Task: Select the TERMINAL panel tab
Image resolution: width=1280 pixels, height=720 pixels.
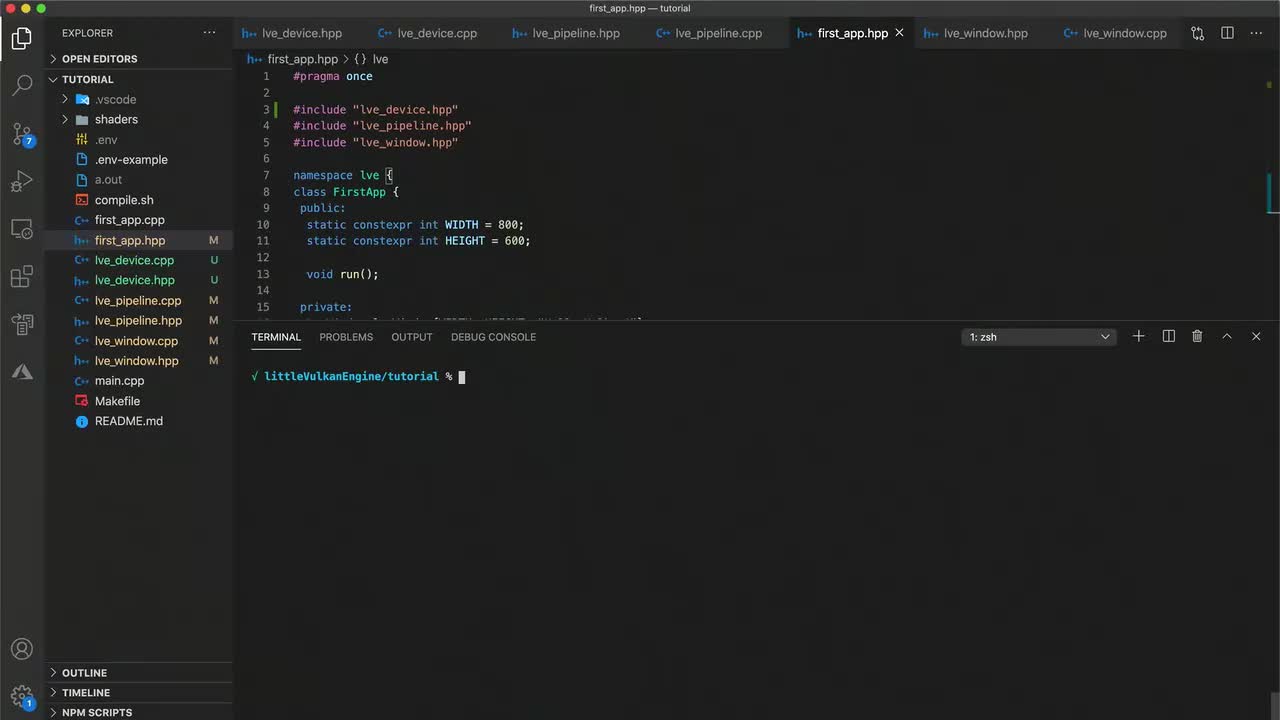Action: [276, 337]
